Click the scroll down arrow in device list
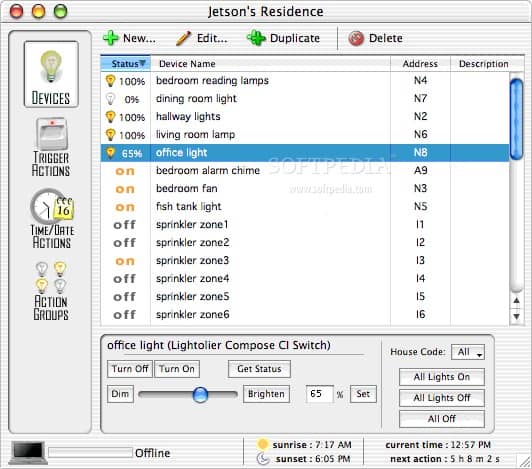 516,316
